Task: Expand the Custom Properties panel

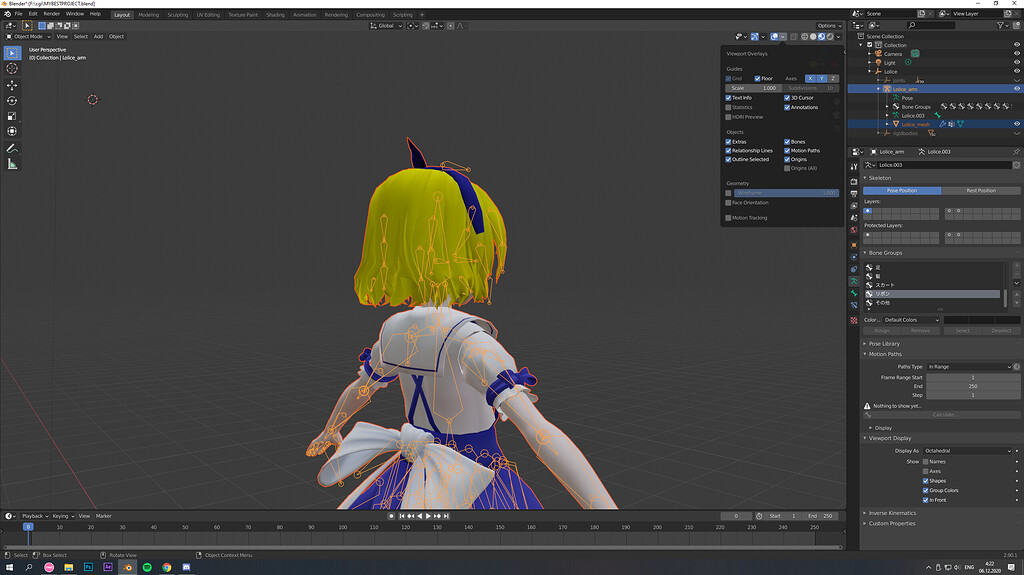Action: pyautogui.click(x=891, y=523)
